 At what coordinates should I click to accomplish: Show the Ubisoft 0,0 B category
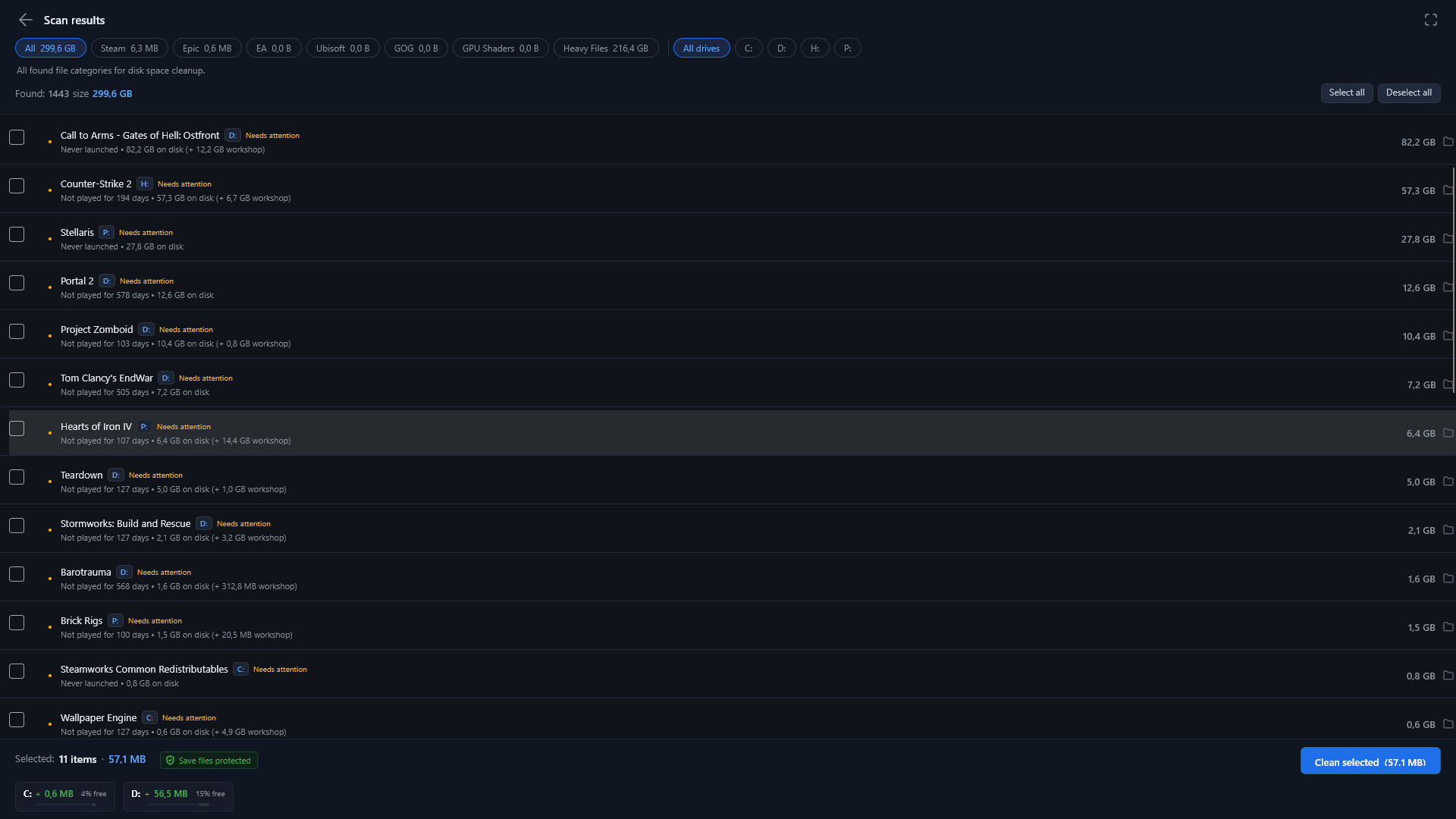(343, 48)
